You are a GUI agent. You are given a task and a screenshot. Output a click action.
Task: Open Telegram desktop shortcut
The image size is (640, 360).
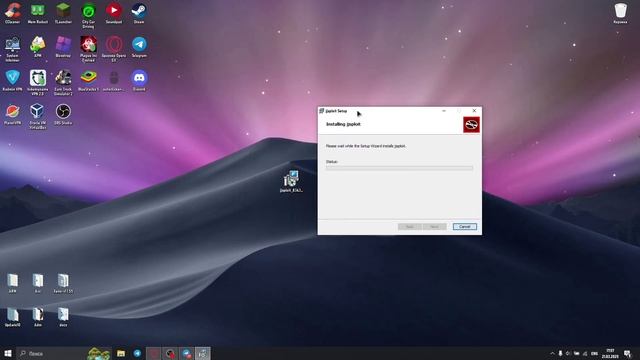click(x=139, y=47)
